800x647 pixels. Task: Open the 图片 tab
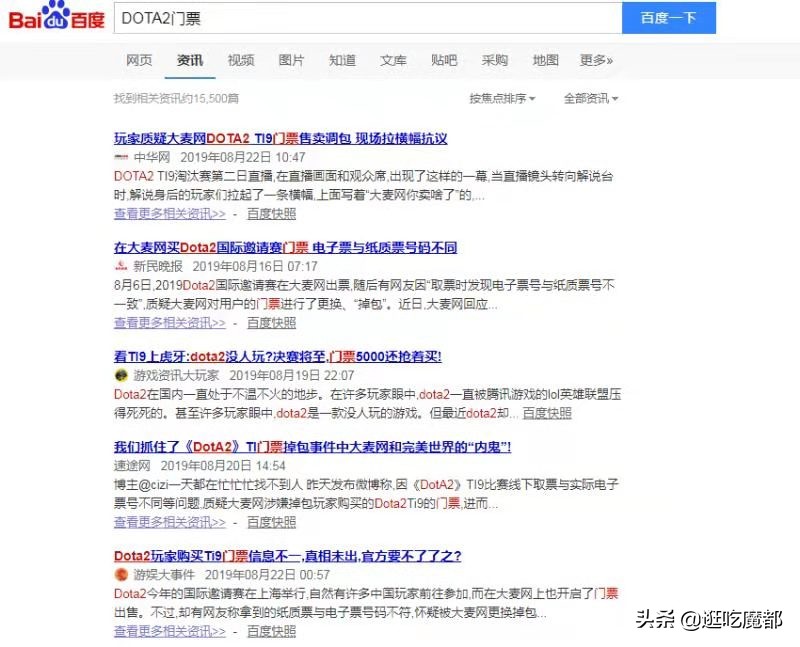click(x=291, y=60)
